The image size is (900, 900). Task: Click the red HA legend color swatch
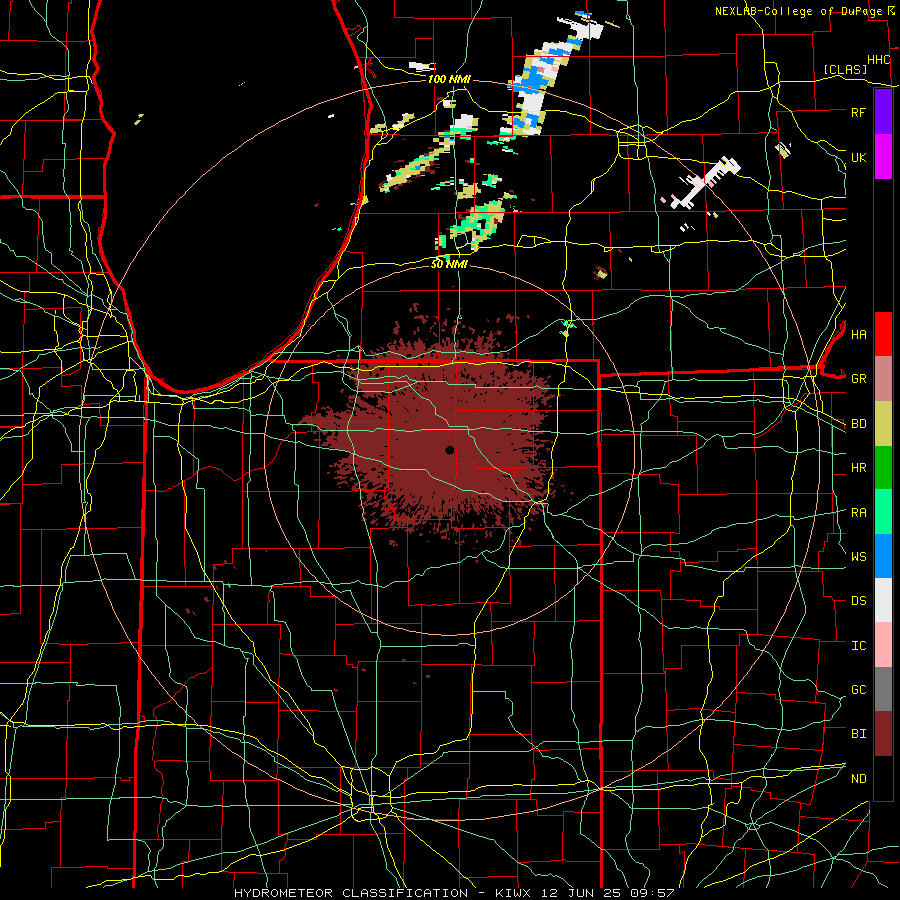point(883,334)
